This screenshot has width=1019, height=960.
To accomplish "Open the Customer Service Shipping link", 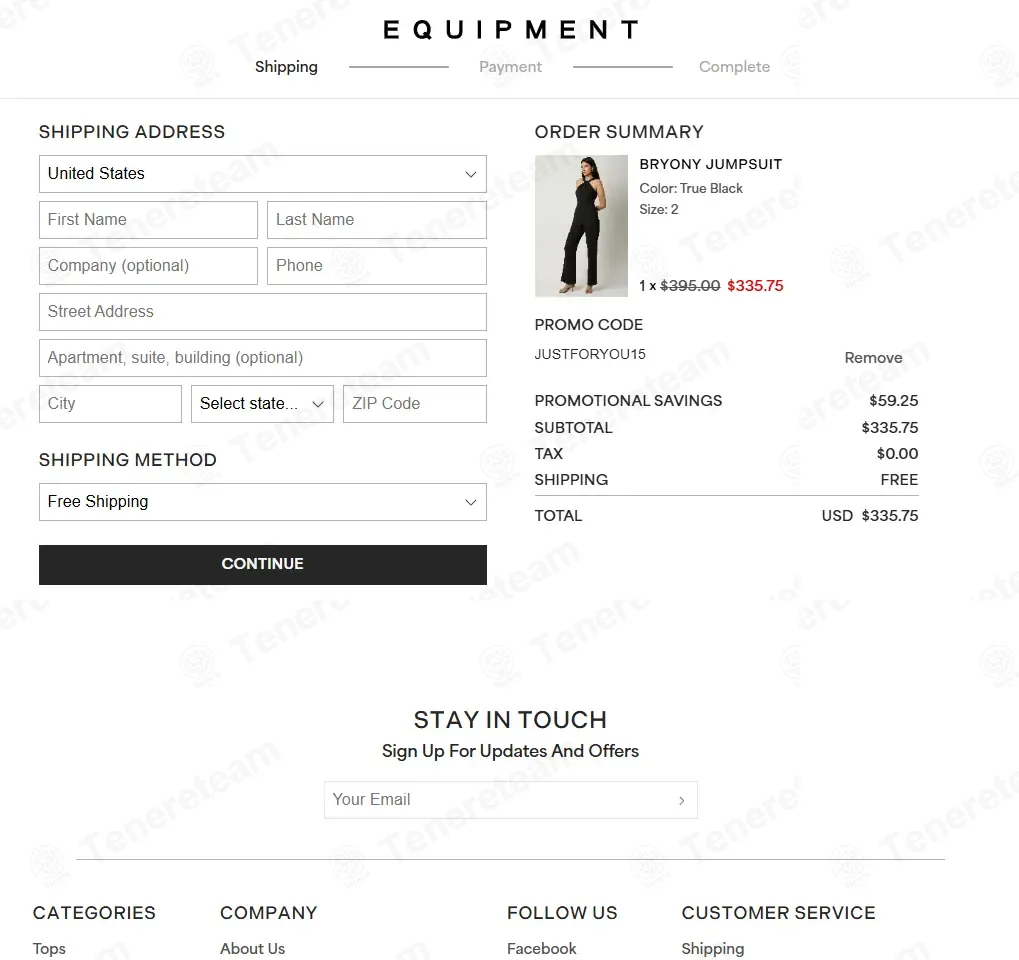I will 713,948.
